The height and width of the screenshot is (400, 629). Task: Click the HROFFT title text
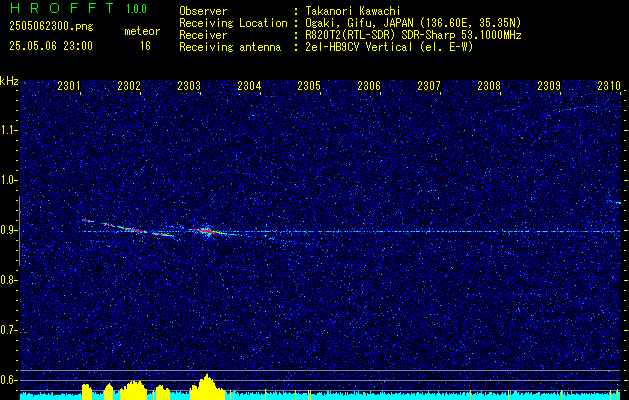click(x=63, y=8)
